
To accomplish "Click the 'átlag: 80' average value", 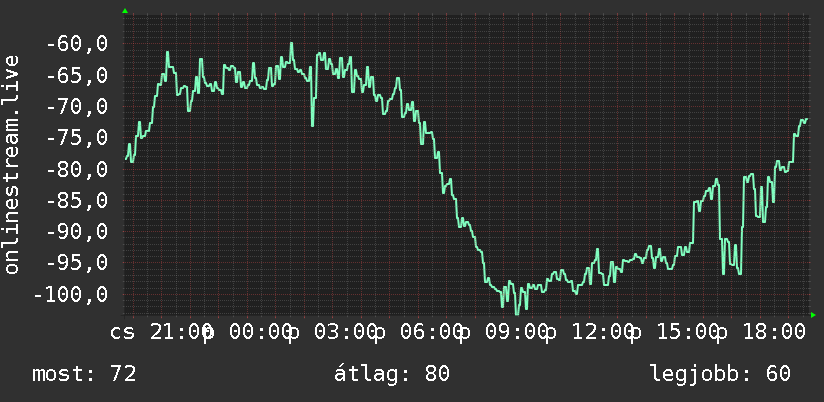I will point(392,374).
